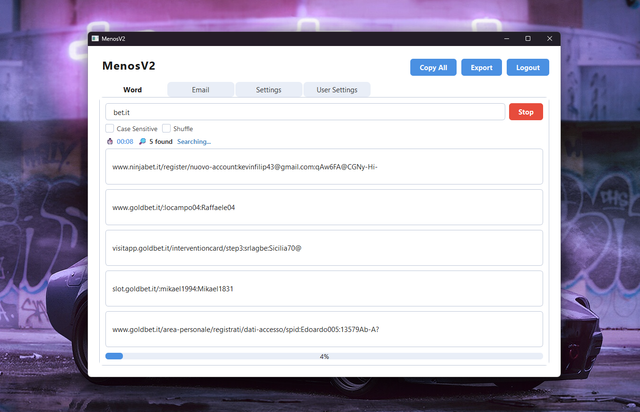Screen dimensions: 640x412
Task: Click the Export button
Action: pos(482,67)
